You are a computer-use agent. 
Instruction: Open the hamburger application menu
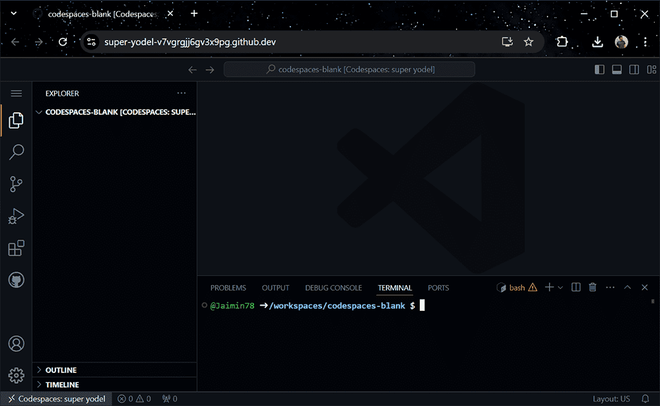tap(16, 93)
